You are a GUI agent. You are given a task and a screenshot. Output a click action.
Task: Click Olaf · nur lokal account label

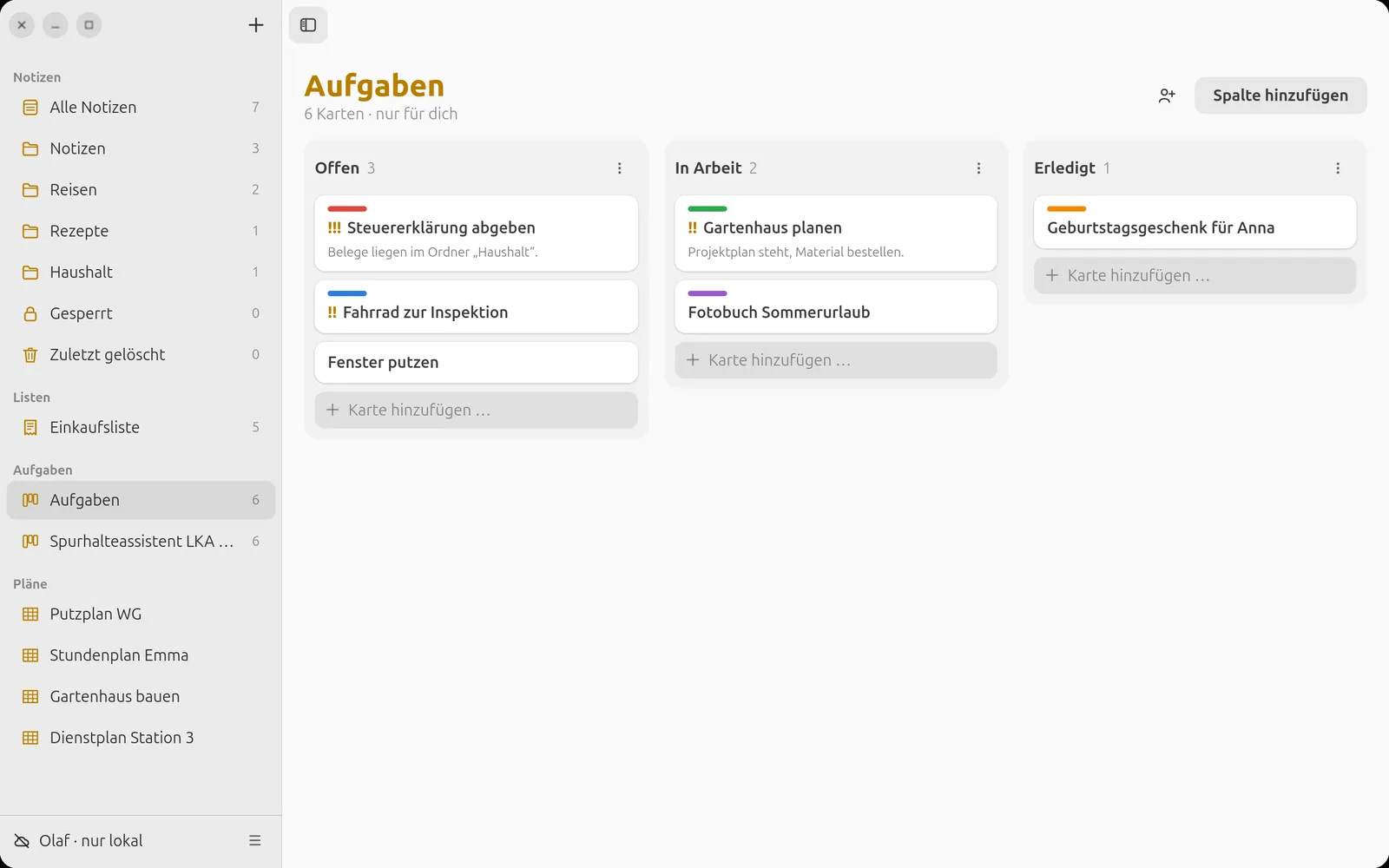coord(91,840)
